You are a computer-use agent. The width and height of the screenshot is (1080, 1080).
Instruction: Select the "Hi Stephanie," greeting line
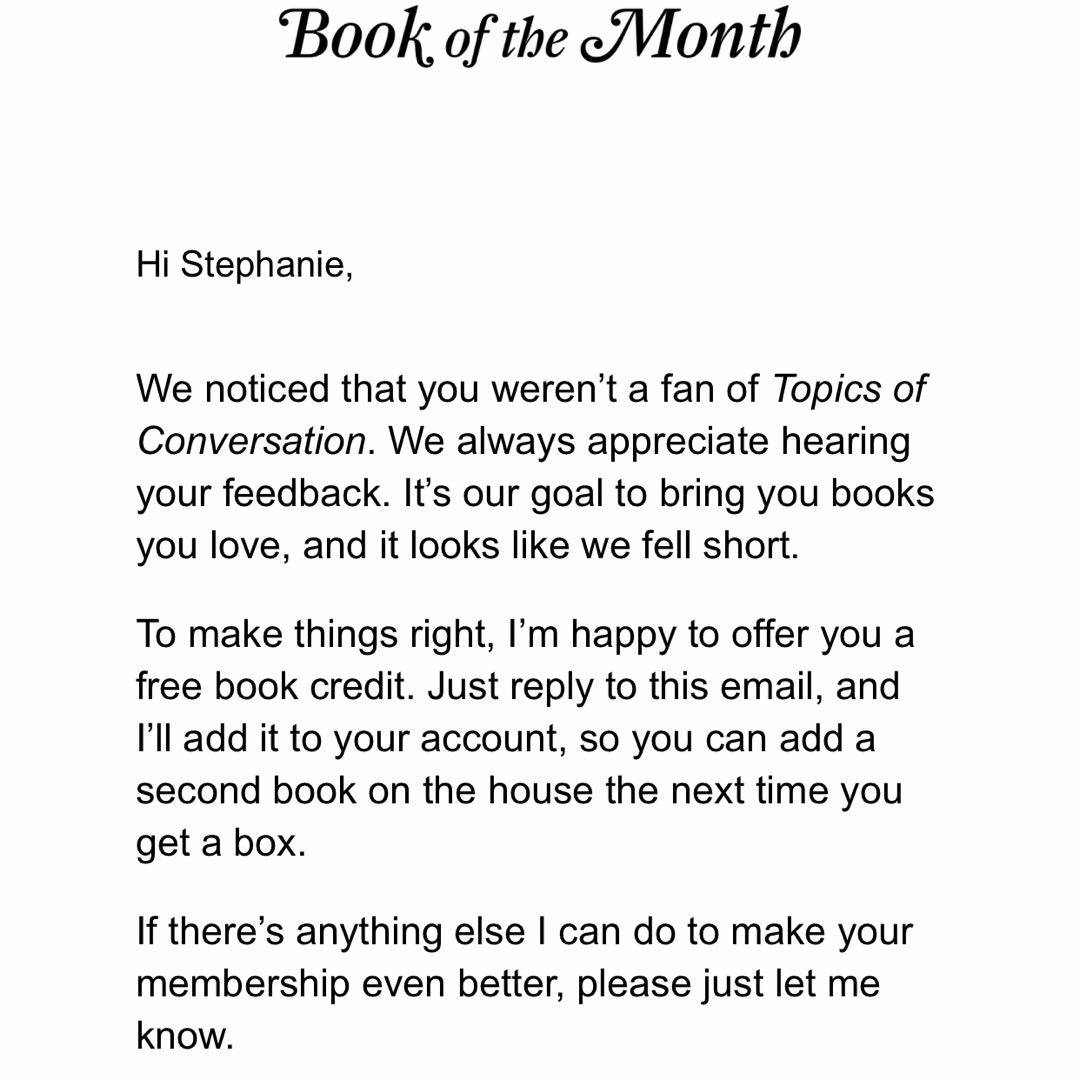245,267
